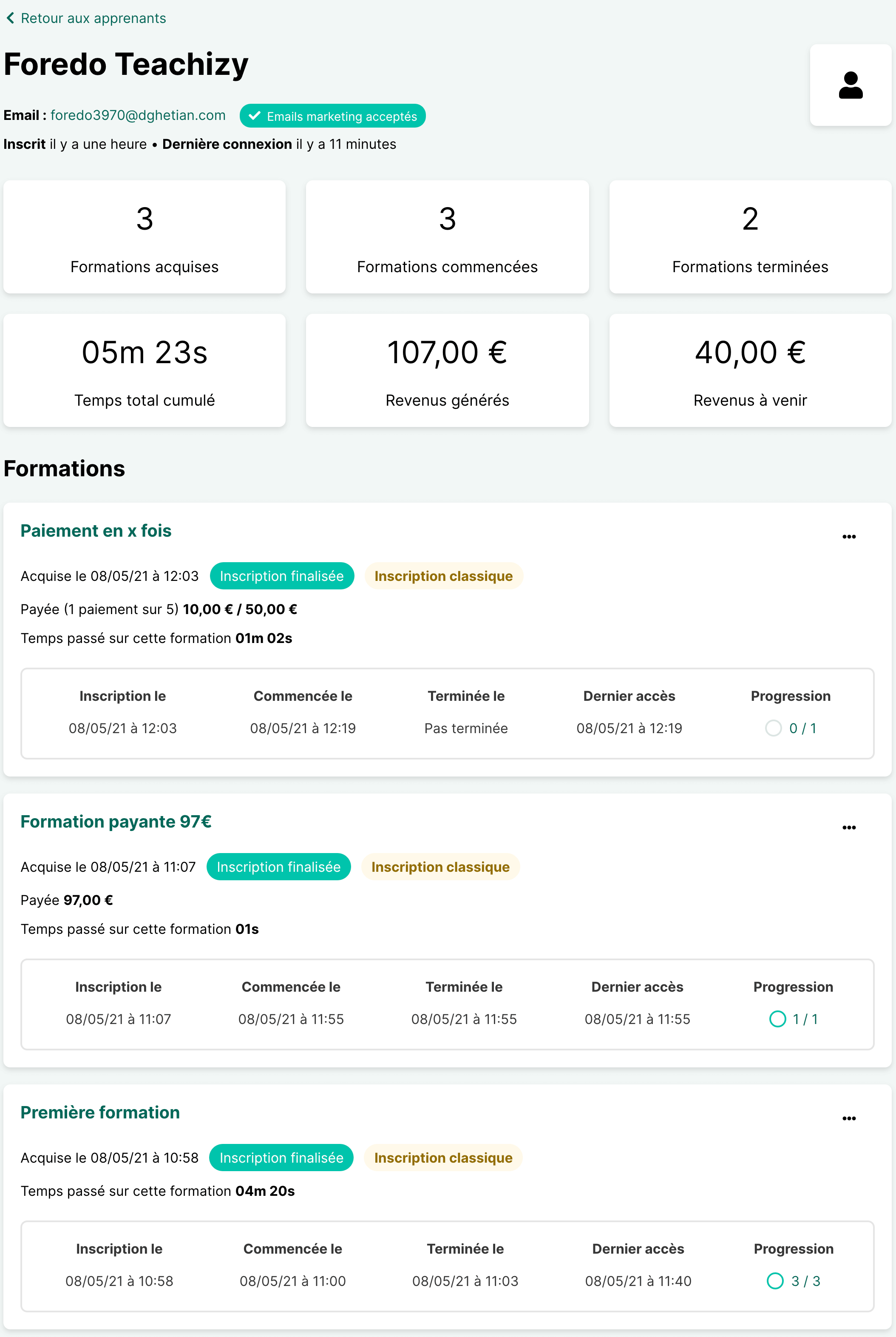
Task: Click Inscription finalisée badge under Première formation
Action: pos(281,1158)
